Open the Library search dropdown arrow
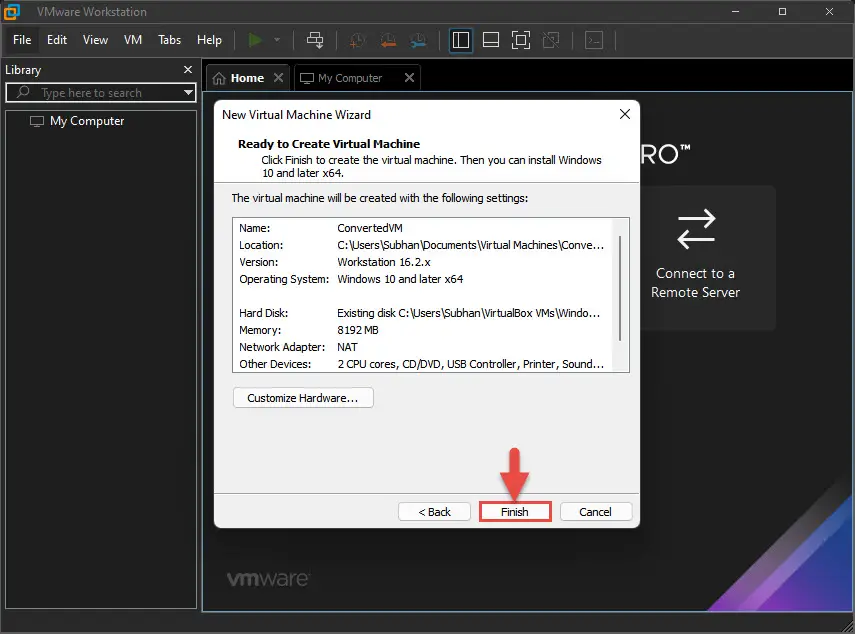The width and height of the screenshot is (855, 634). (x=188, y=92)
